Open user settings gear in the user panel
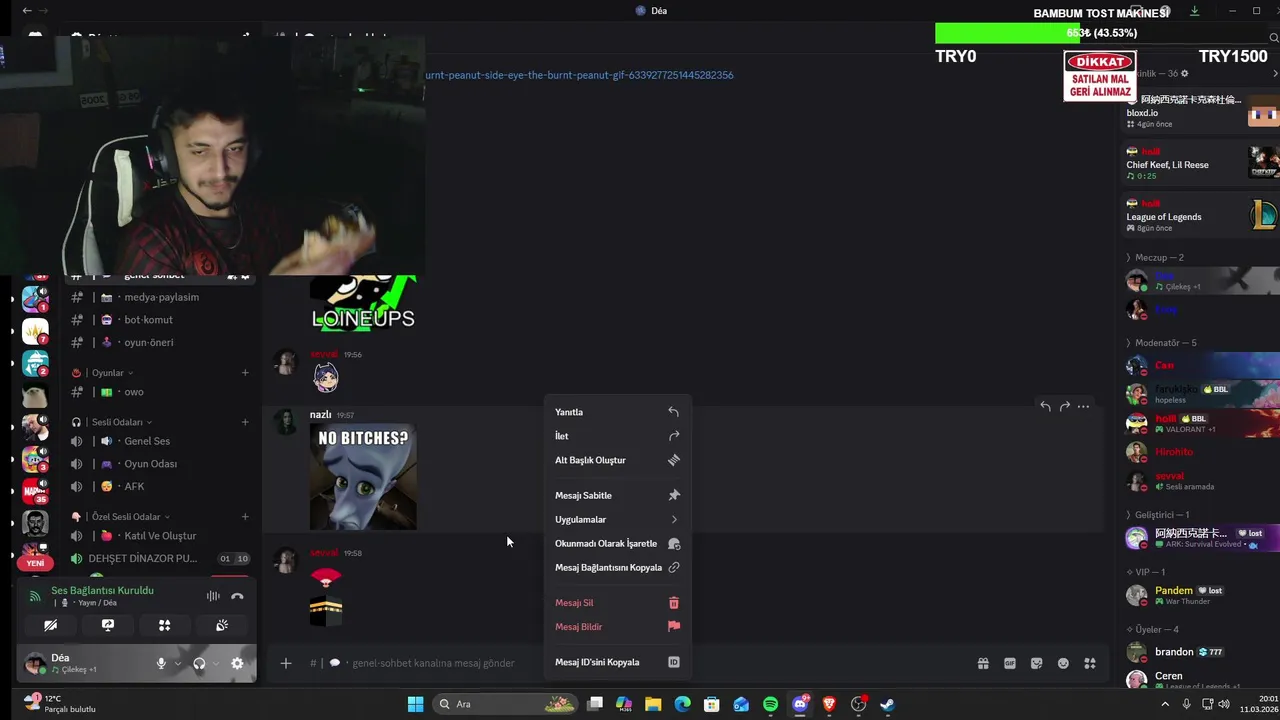The height and width of the screenshot is (720, 1280). pos(237,663)
